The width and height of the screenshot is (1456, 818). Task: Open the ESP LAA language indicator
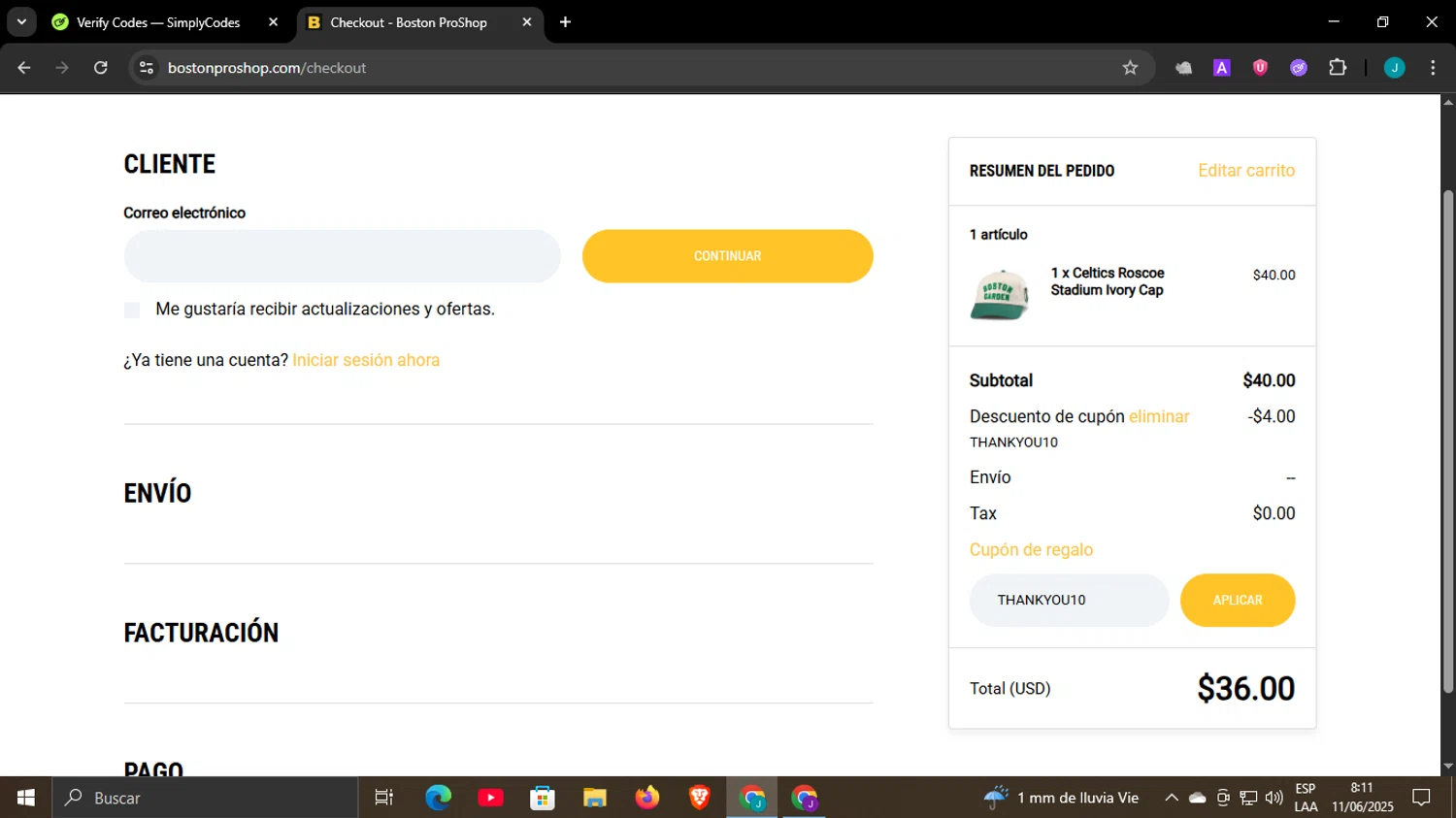coord(1306,798)
